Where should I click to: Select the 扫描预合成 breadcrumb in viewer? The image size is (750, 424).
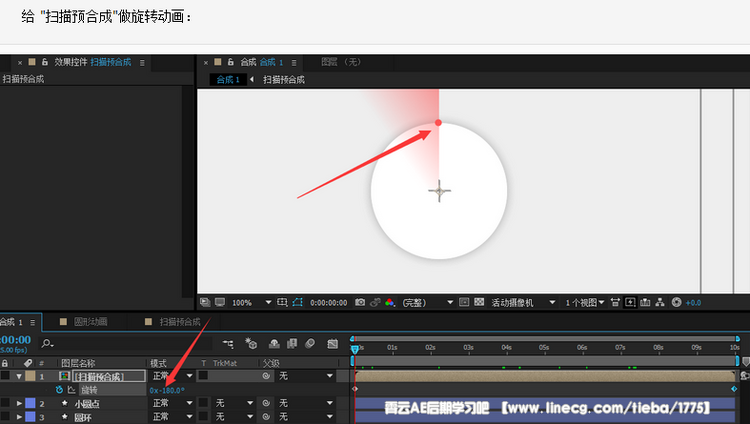click(x=284, y=79)
